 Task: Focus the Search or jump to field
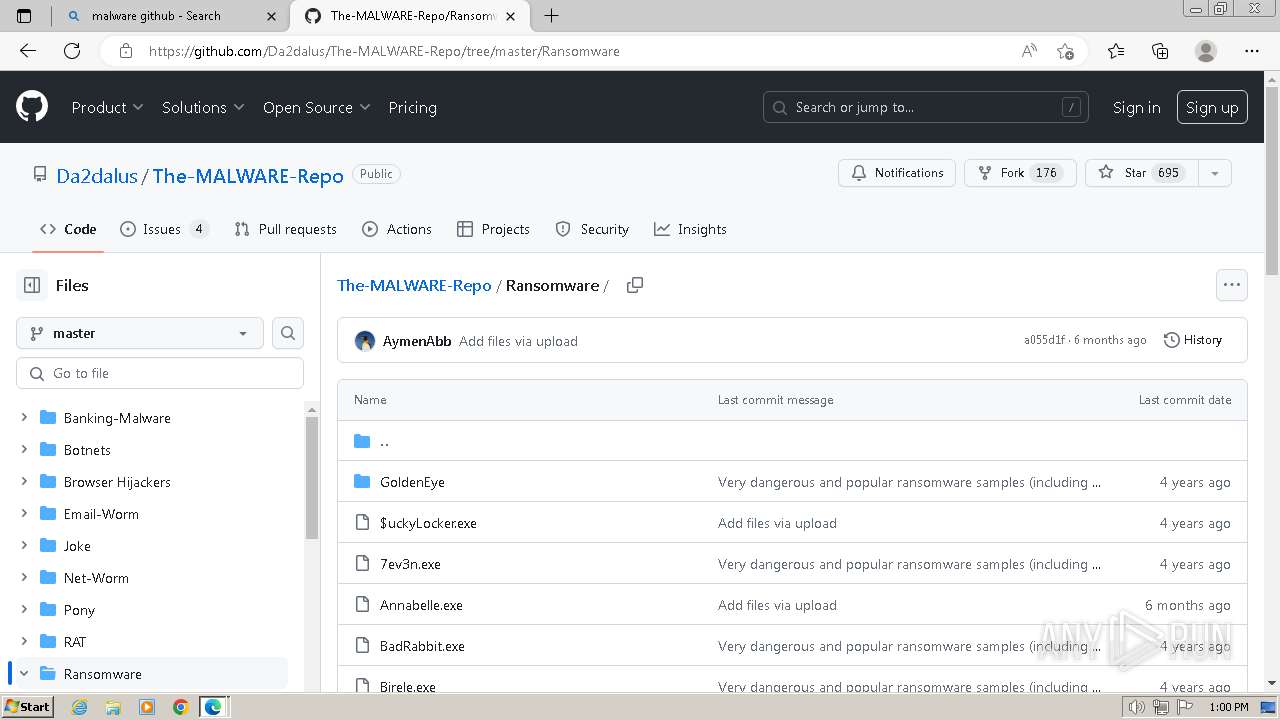click(x=926, y=107)
